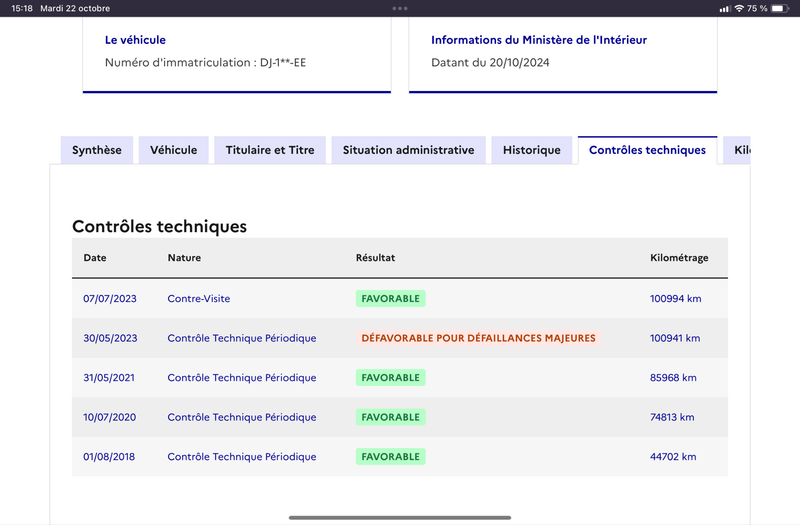Go to the Historique tab
The image size is (800, 525).
click(x=532, y=150)
